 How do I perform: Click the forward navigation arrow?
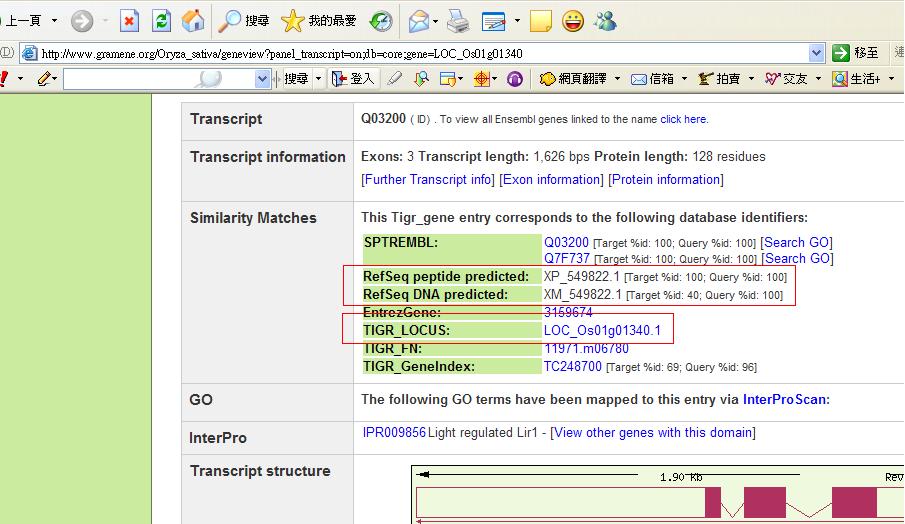click(x=81, y=20)
